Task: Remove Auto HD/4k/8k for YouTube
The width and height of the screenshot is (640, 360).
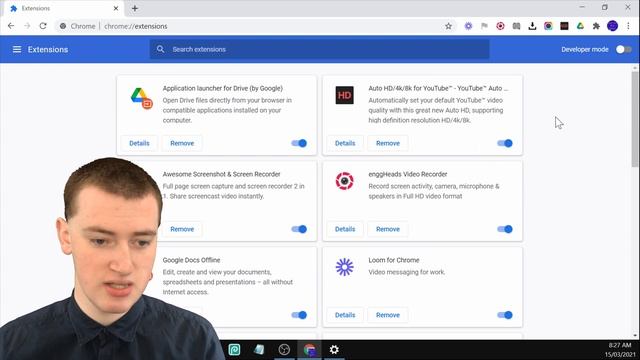Action: click(388, 143)
